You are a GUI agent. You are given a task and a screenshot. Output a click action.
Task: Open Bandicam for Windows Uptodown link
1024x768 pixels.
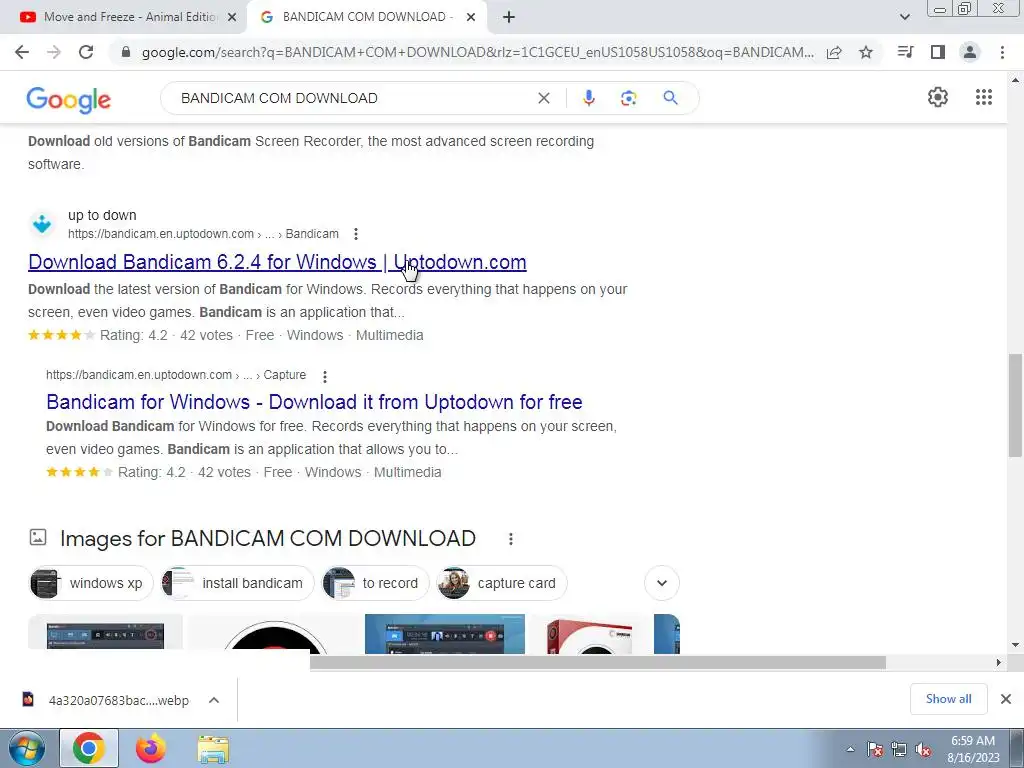314,402
